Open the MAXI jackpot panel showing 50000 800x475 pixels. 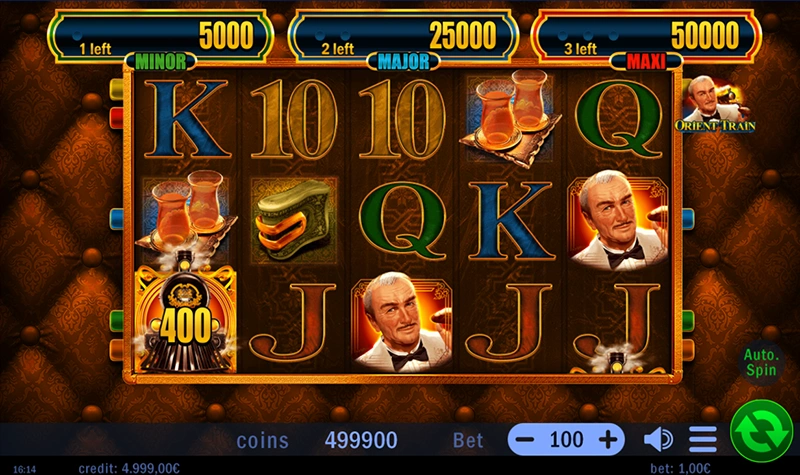646,37
